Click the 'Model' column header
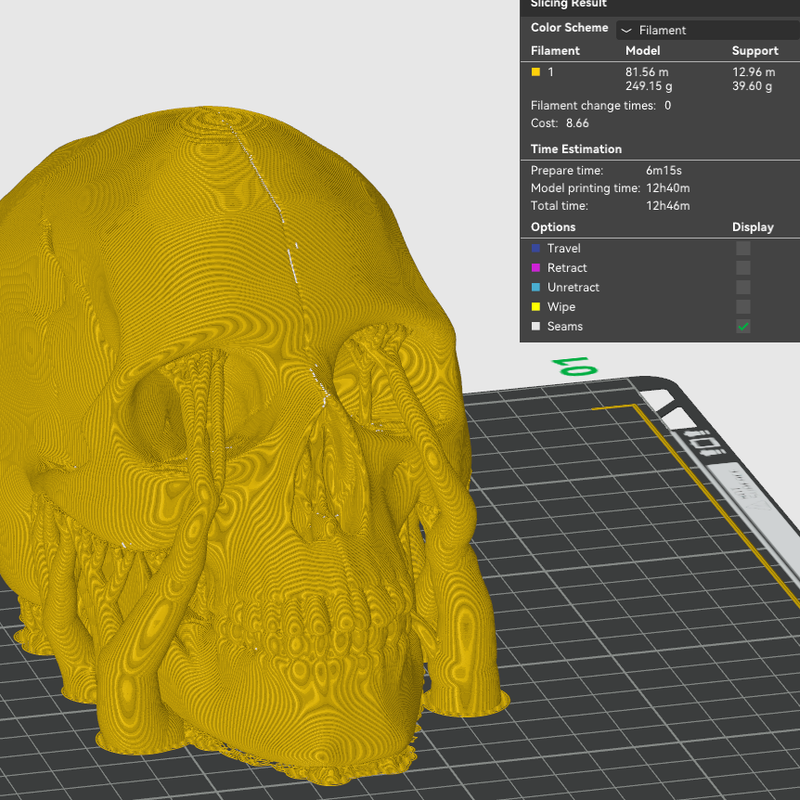The height and width of the screenshot is (800, 800). pos(642,51)
